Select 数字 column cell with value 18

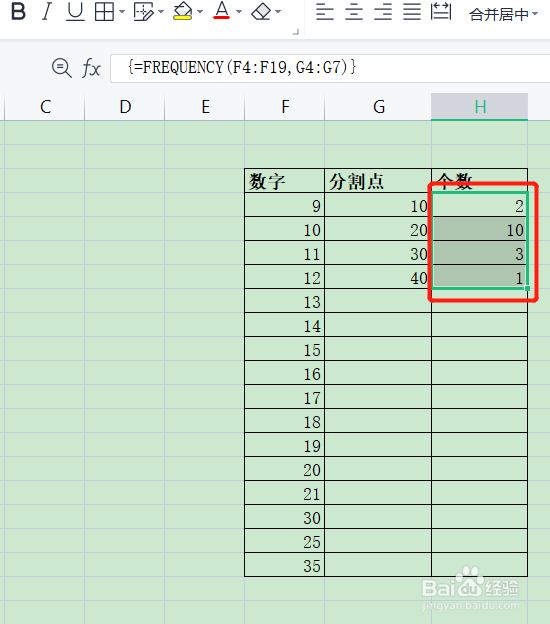point(285,421)
